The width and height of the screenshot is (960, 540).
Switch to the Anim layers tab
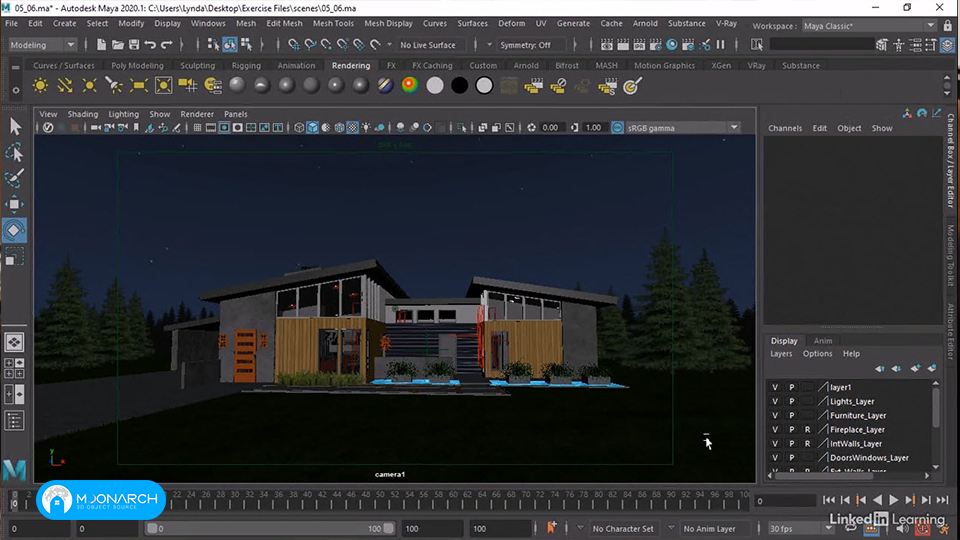[x=823, y=340]
